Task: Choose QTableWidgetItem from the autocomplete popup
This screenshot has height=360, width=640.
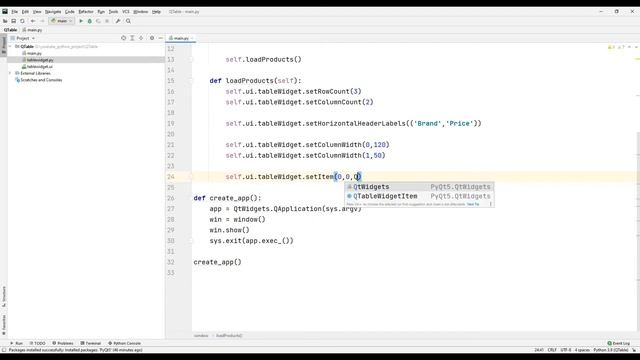Action: click(420, 196)
